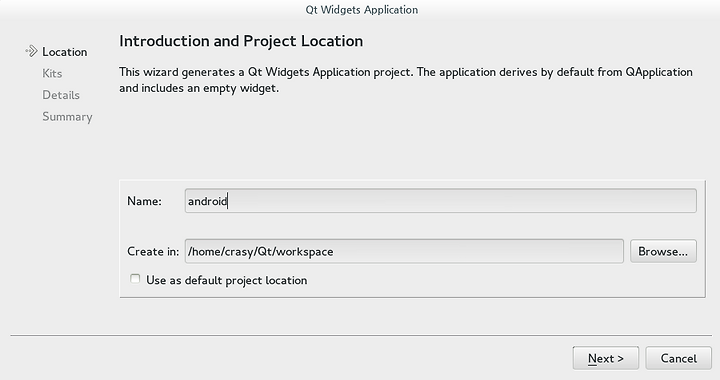Focus the Name input field
Screen dimensions: 720x380
pos(440,201)
